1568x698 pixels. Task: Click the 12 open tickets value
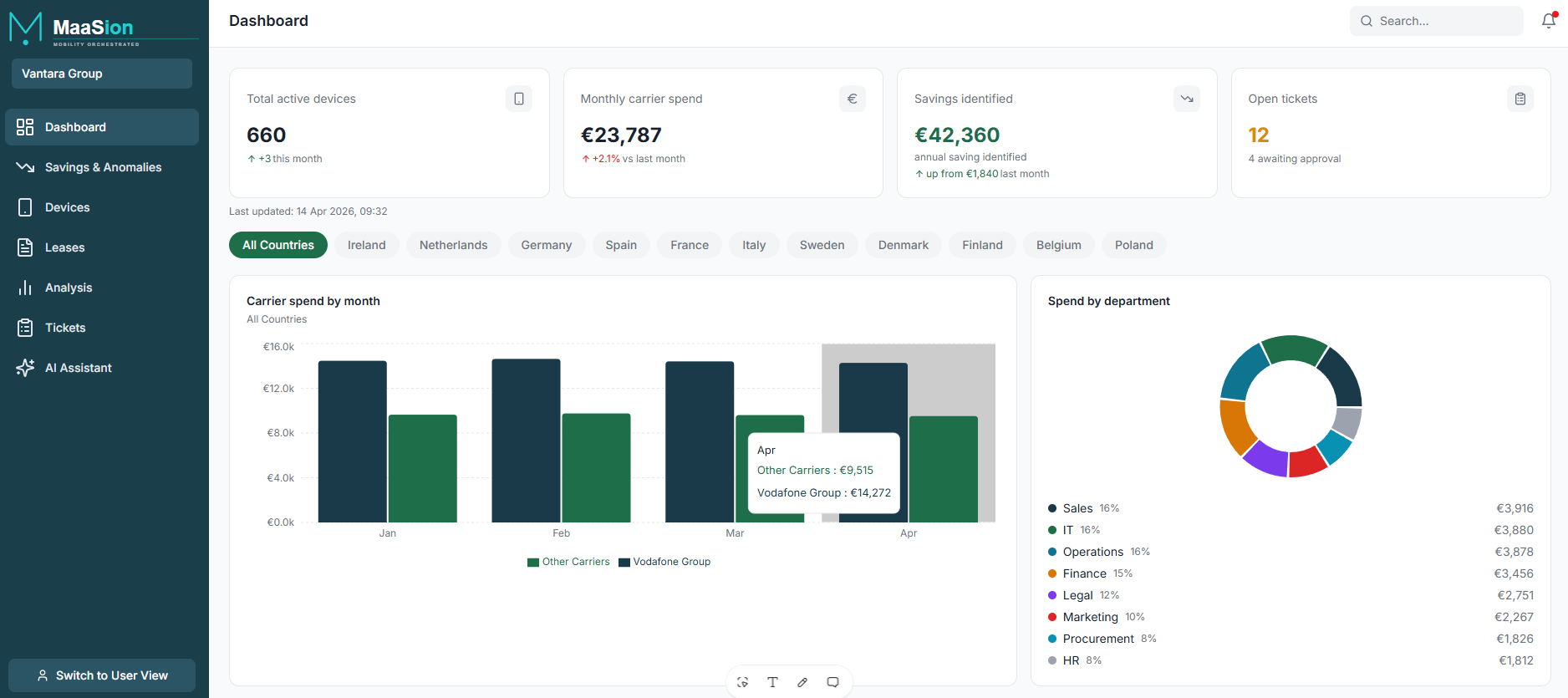[1259, 135]
